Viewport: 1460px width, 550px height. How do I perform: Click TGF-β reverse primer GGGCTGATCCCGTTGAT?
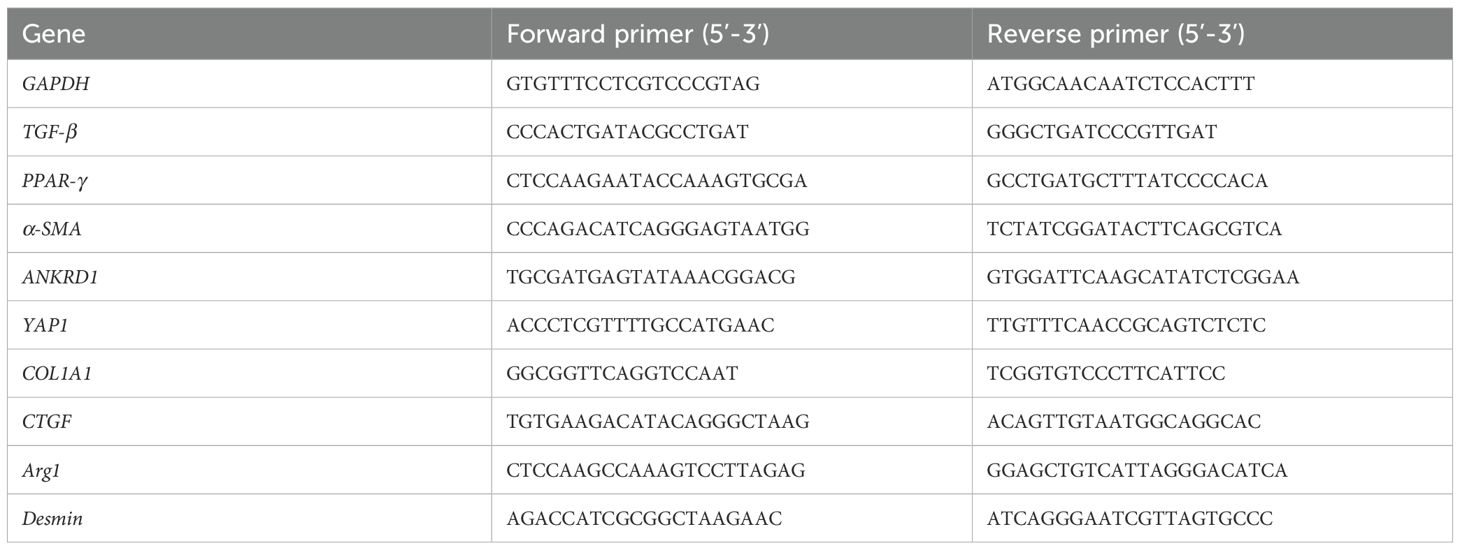pos(1100,132)
